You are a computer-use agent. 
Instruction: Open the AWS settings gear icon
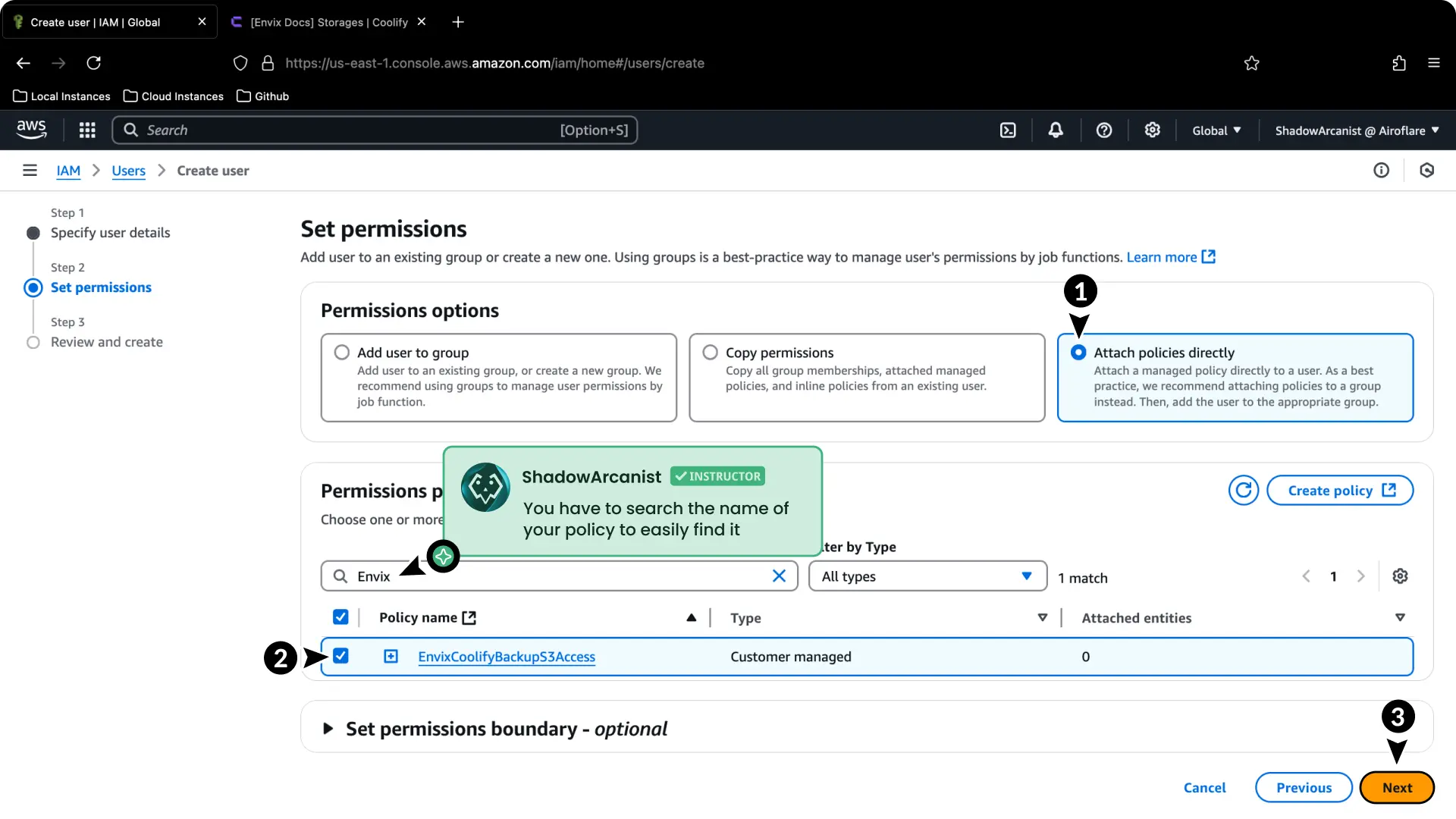coord(1153,130)
